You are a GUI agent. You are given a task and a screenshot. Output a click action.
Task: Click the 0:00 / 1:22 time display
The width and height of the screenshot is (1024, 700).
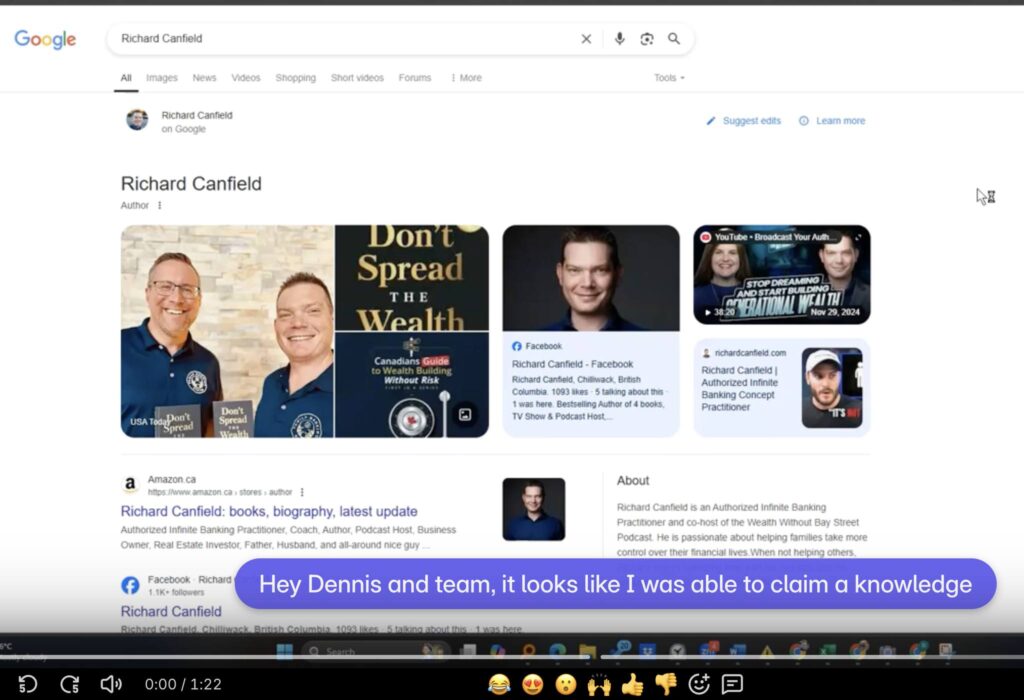184,684
